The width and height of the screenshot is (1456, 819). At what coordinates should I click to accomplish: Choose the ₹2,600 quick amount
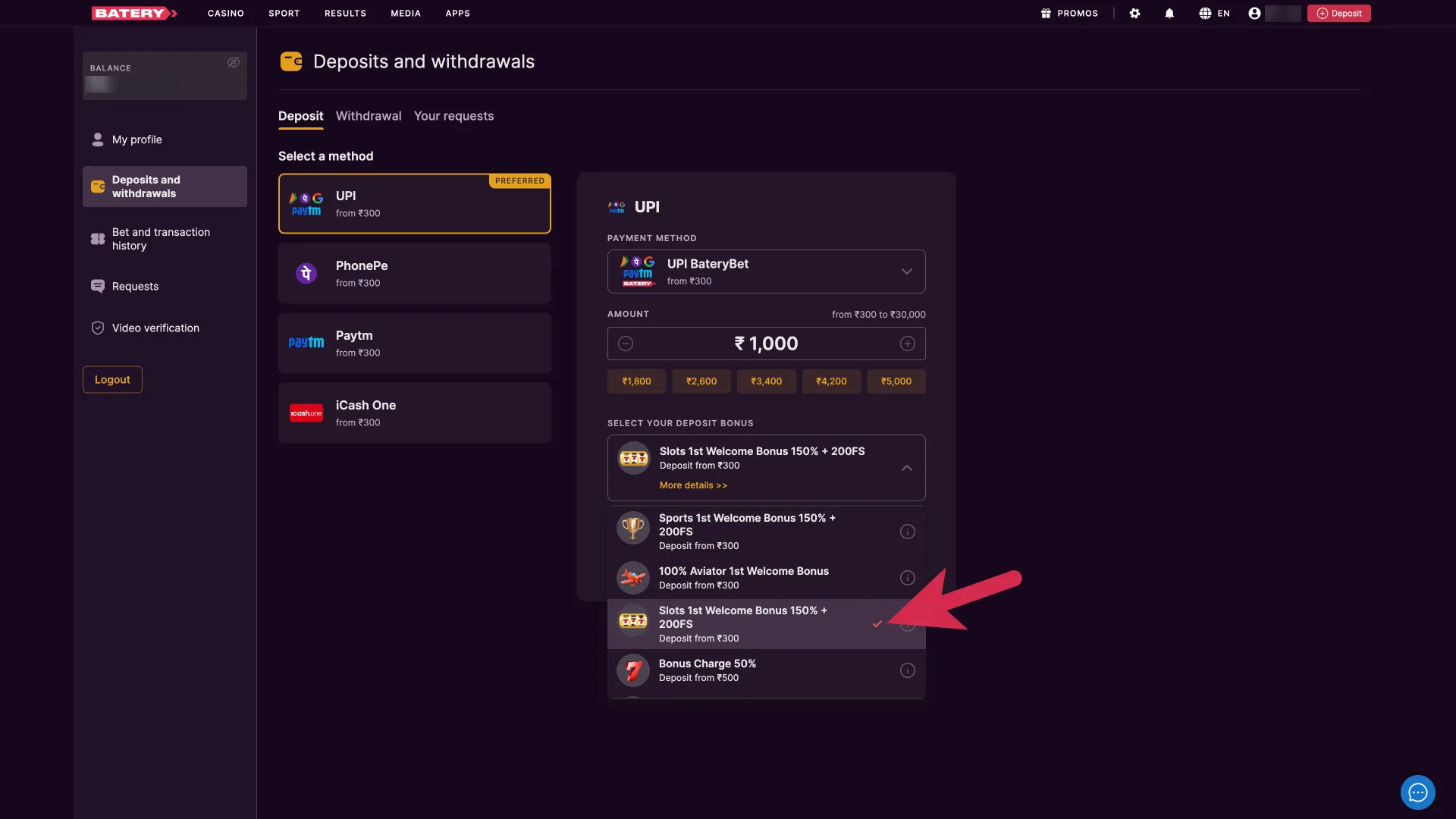701,381
